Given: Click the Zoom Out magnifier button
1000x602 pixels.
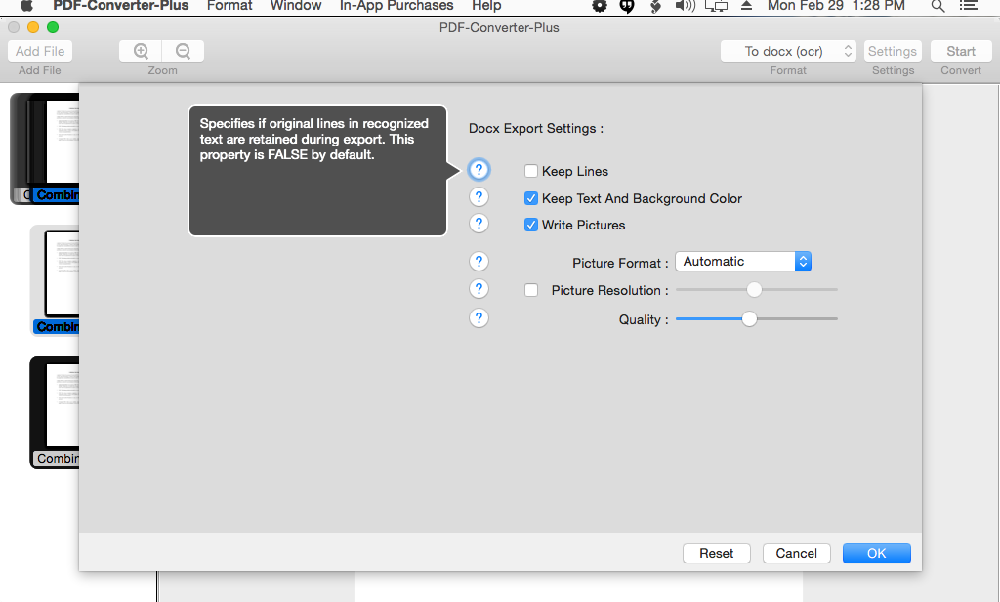Looking at the screenshot, I should [x=183, y=51].
